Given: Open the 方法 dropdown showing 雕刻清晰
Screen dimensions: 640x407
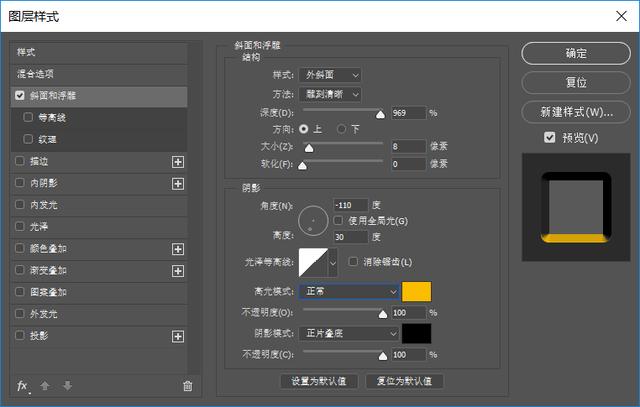Looking at the screenshot, I should pos(330,95).
